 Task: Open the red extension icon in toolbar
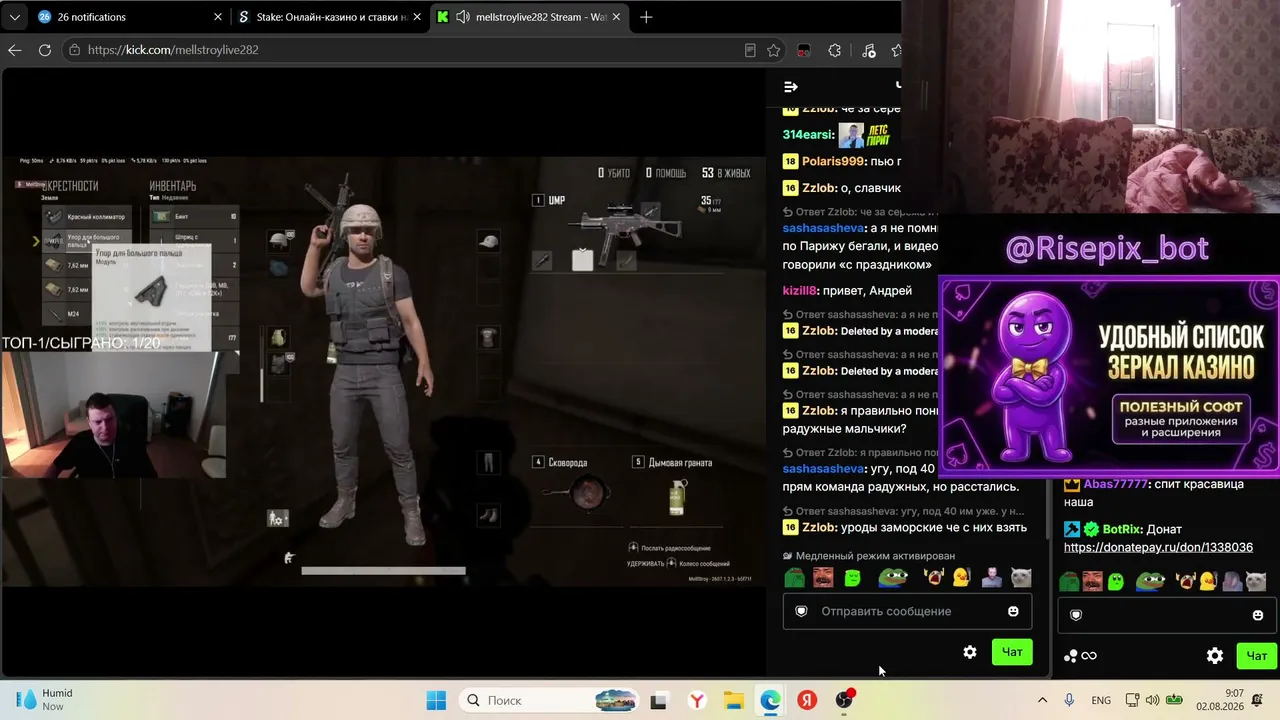(803, 50)
